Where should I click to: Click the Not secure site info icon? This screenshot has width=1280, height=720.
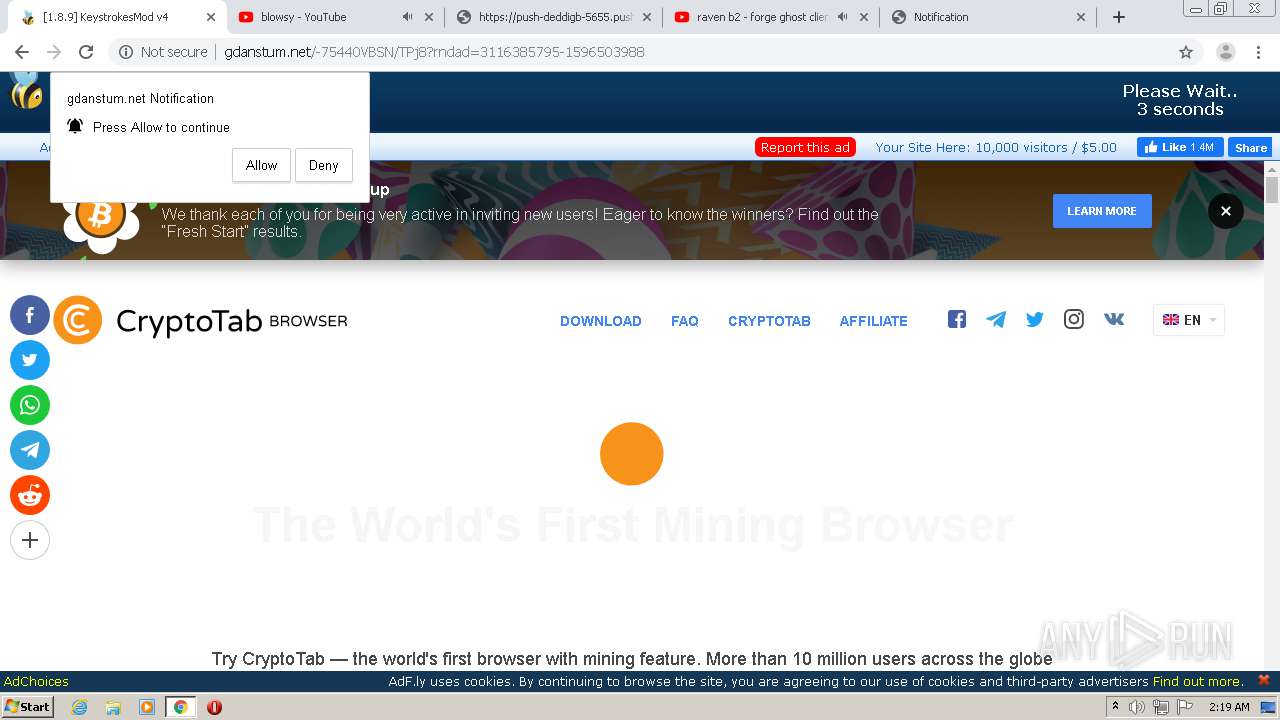(x=126, y=52)
